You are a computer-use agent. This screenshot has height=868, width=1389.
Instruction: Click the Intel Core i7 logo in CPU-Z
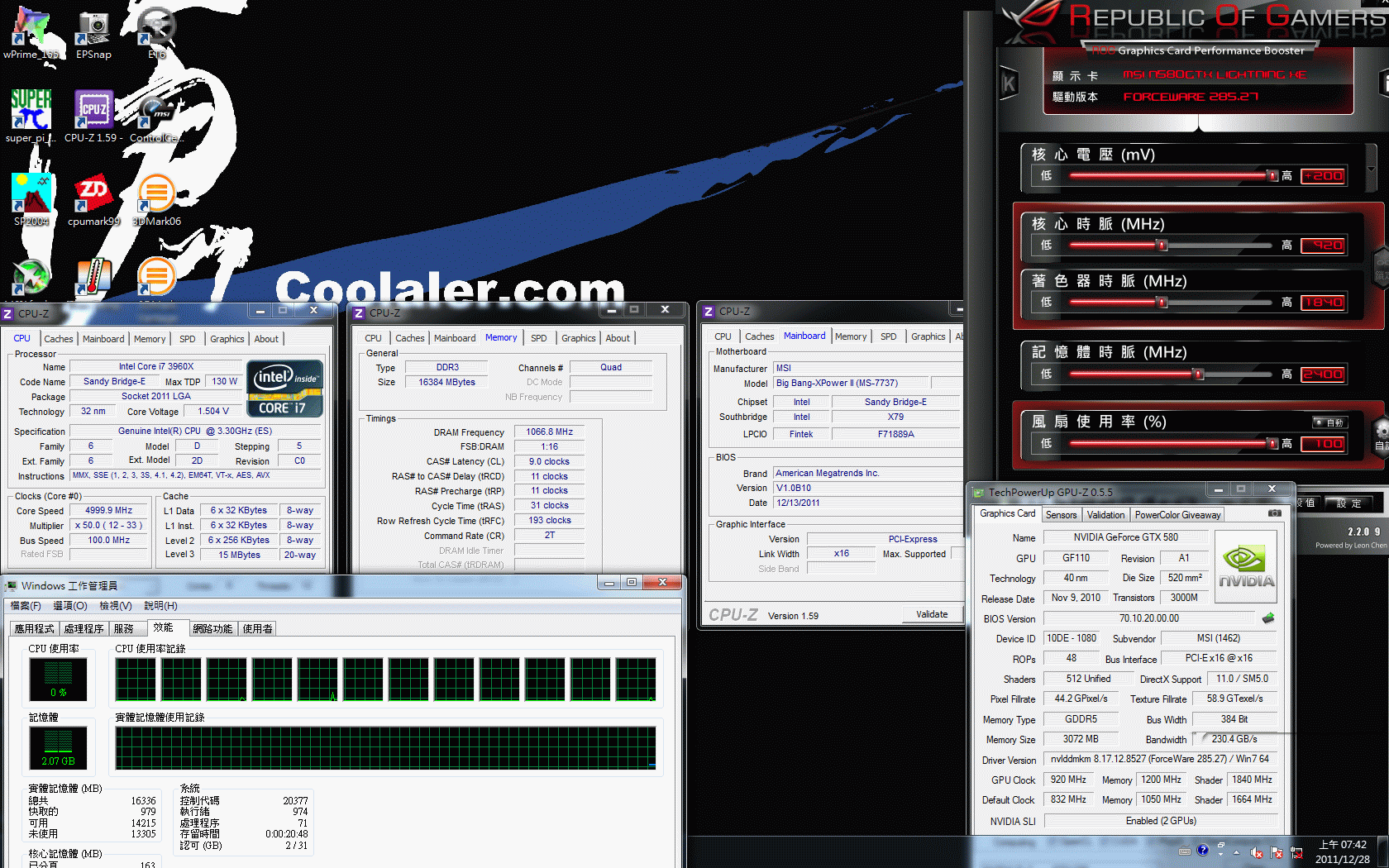(x=285, y=388)
